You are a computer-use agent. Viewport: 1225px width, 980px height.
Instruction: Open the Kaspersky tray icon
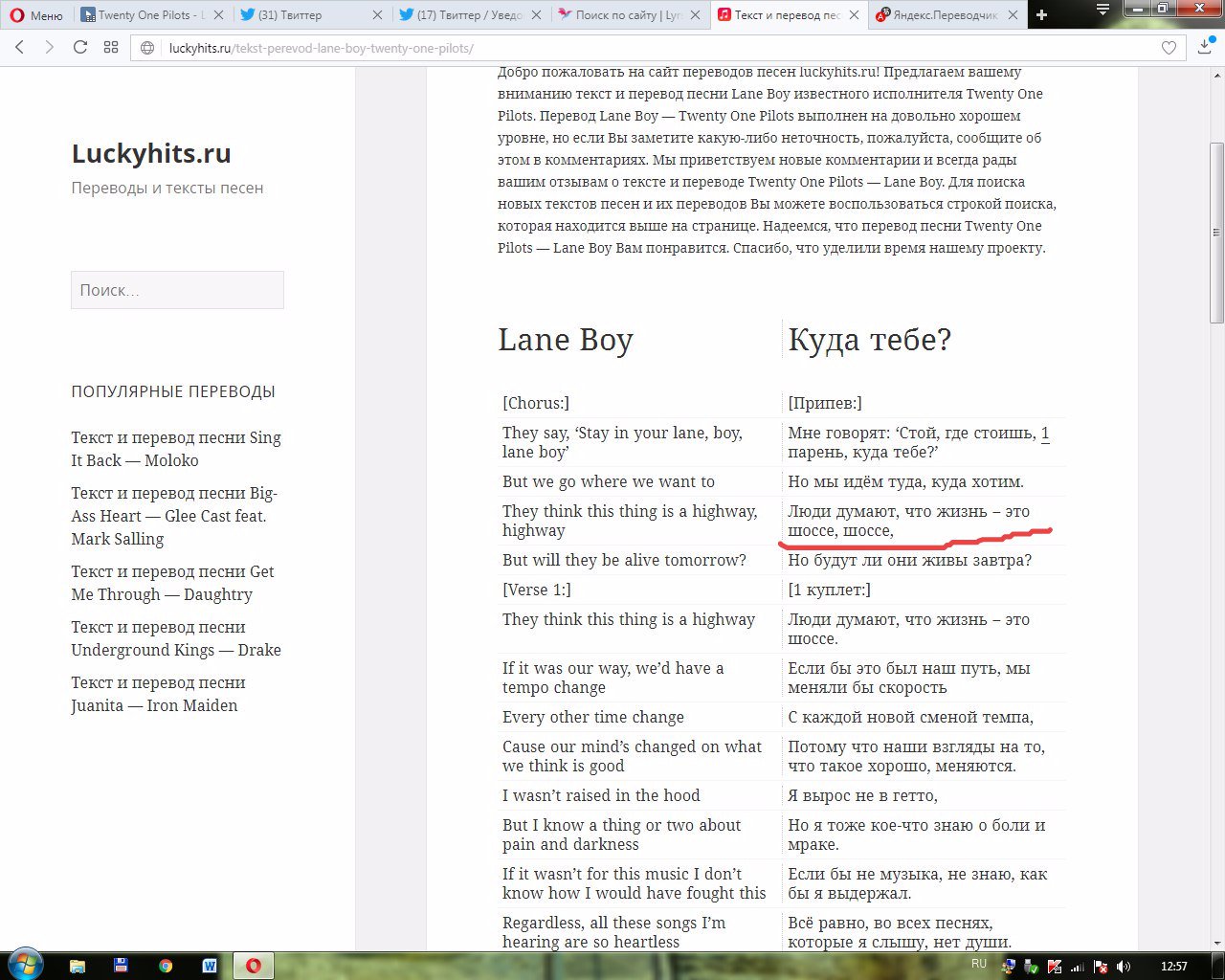pos(1055,967)
